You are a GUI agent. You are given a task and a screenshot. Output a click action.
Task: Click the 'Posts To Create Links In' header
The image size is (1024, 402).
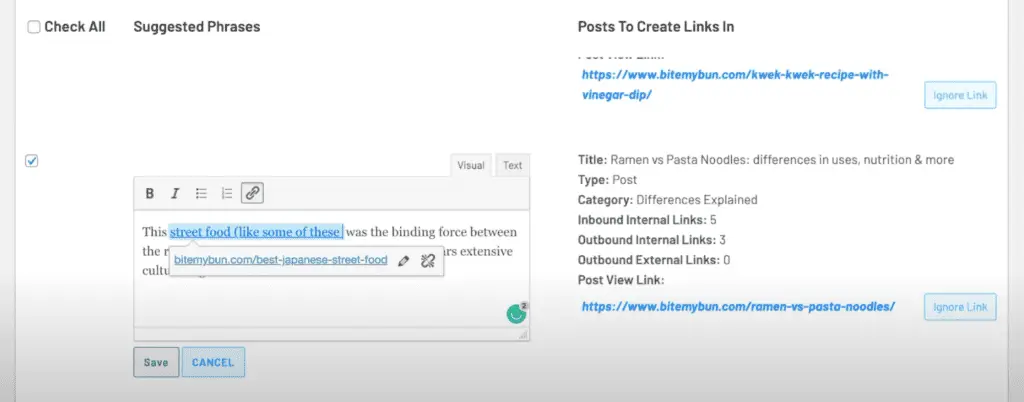coord(656,27)
